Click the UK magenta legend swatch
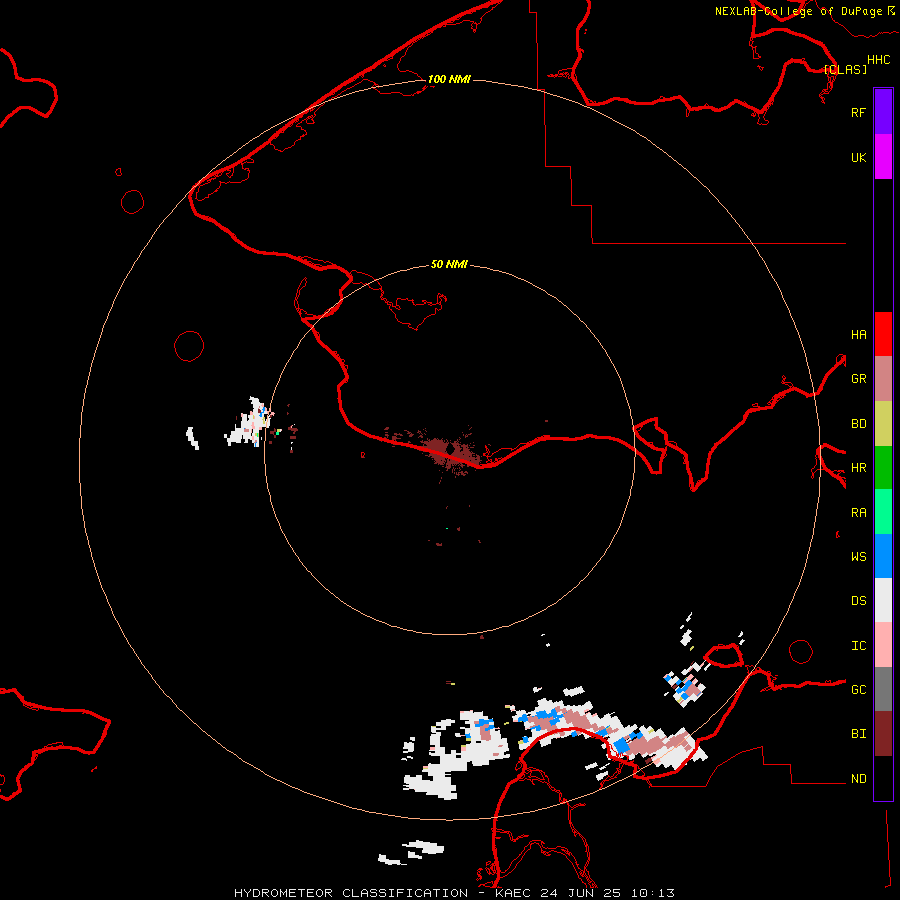This screenshot has height=900, width=900. [883, 157]
